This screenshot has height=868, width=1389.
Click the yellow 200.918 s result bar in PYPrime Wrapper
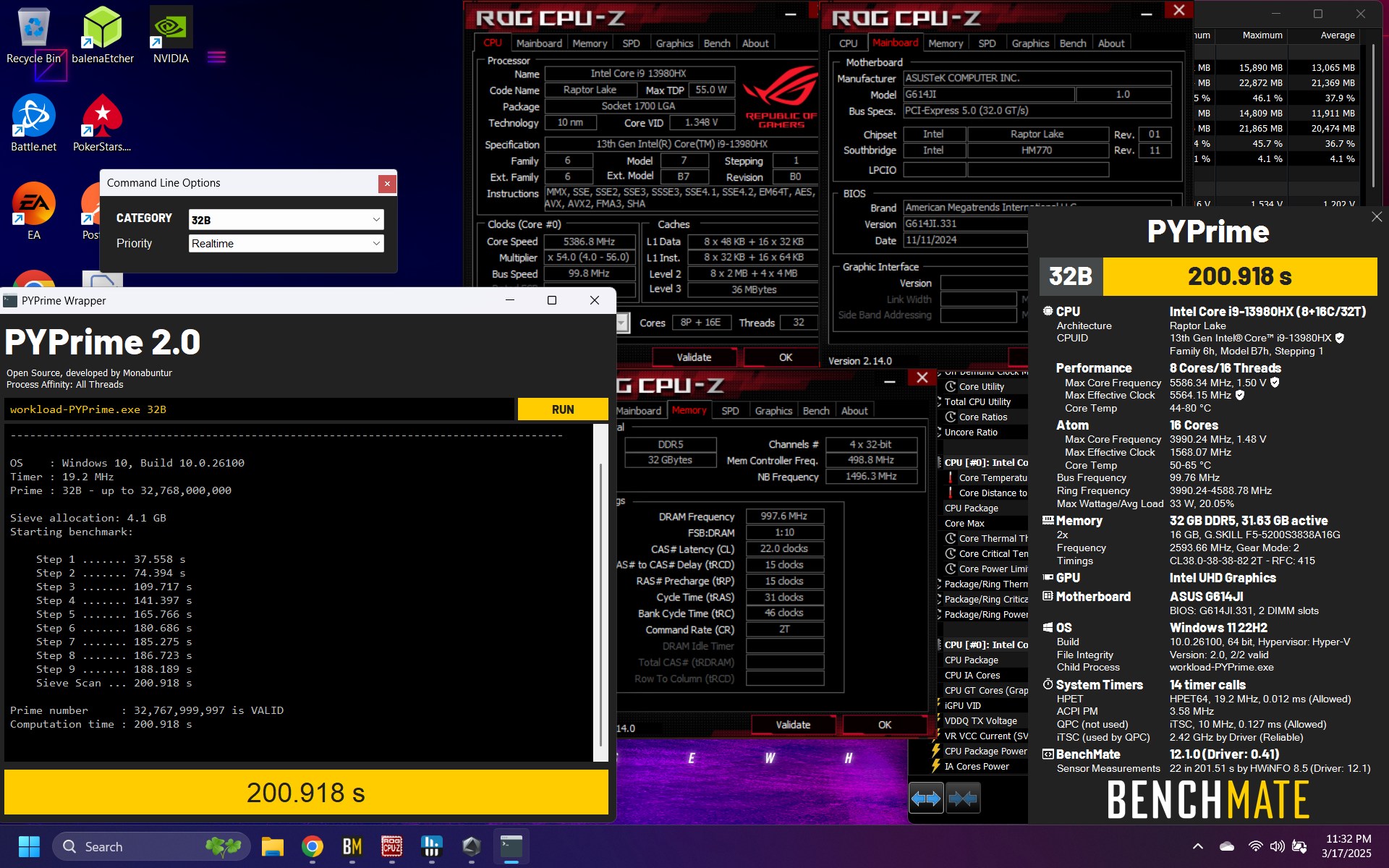(306, 792)
